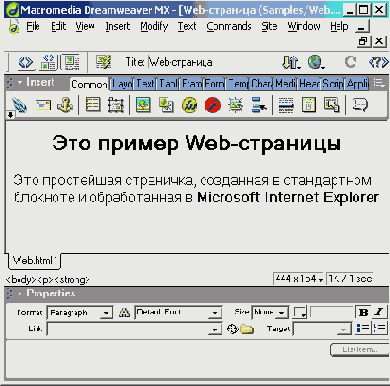Insert a Horizontal Rule
The image size is (390, 386).
286,105
